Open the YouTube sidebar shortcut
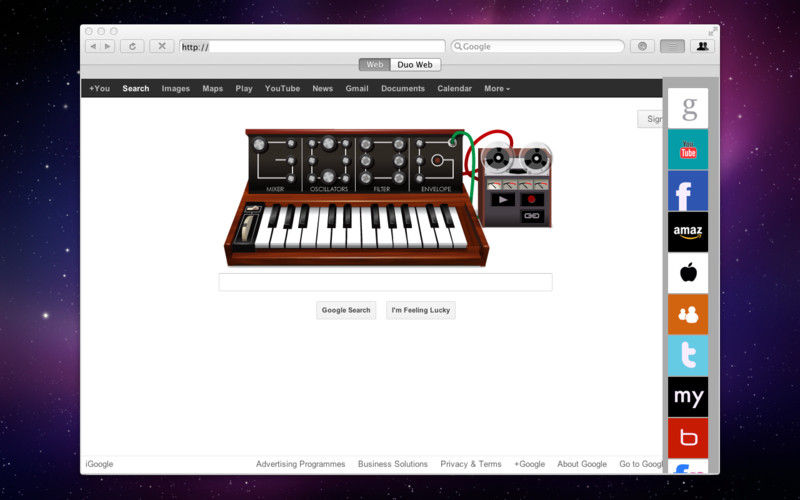The image size is (800, 500). point(688,149)
